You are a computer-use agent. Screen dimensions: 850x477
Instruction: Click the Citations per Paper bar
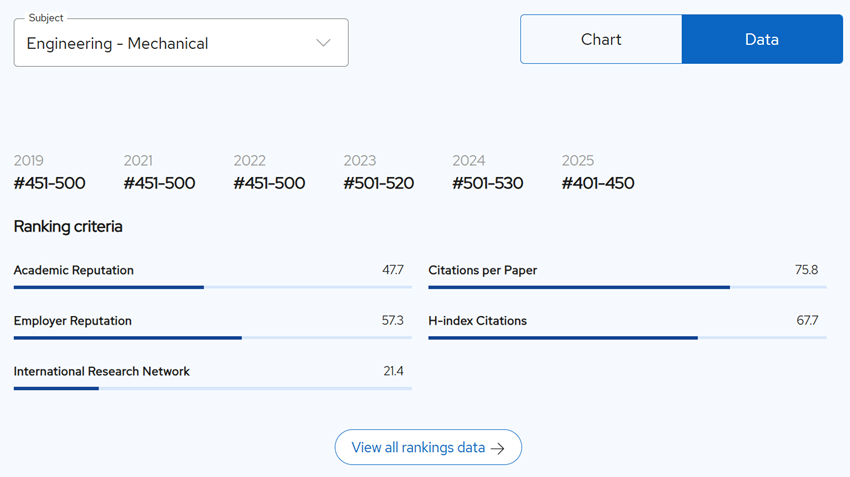coord(627,287)
